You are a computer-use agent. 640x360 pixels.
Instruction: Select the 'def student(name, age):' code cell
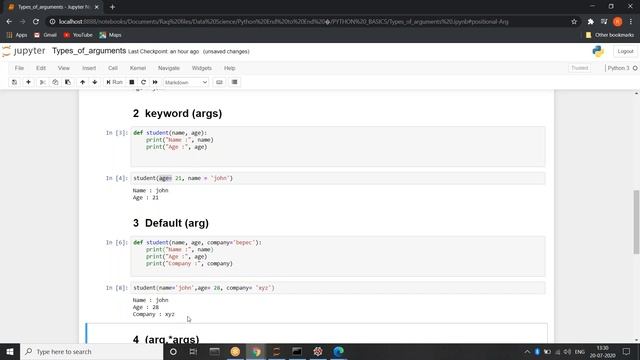click(338, 147)
